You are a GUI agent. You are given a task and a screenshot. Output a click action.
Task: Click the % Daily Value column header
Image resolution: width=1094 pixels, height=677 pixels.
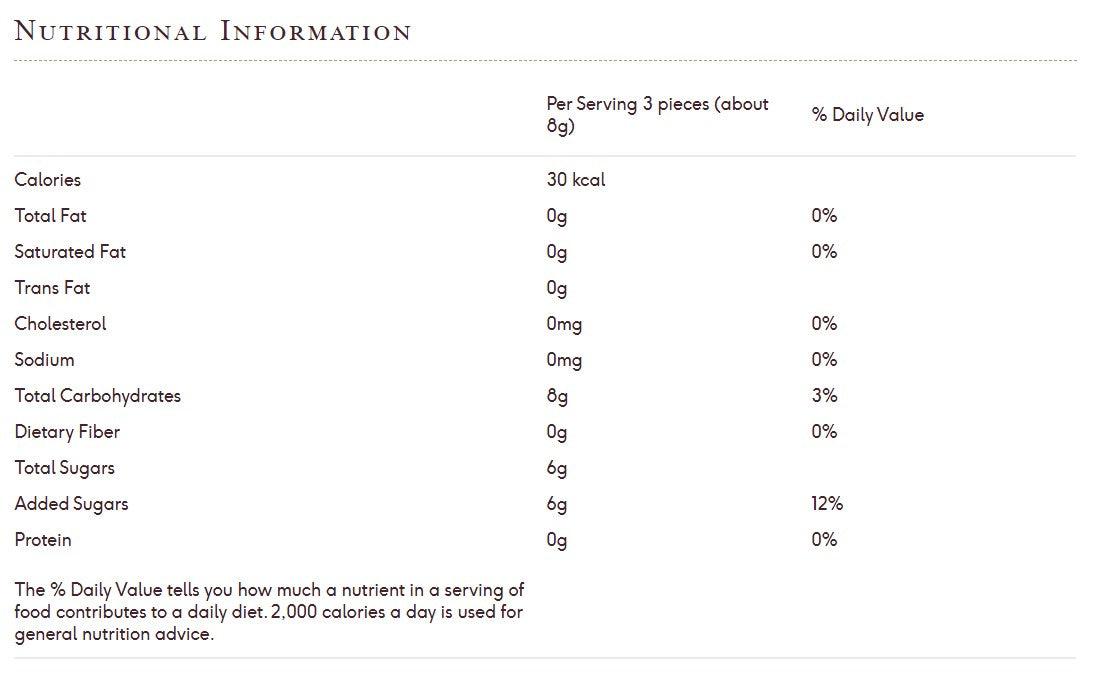(867, 115)
